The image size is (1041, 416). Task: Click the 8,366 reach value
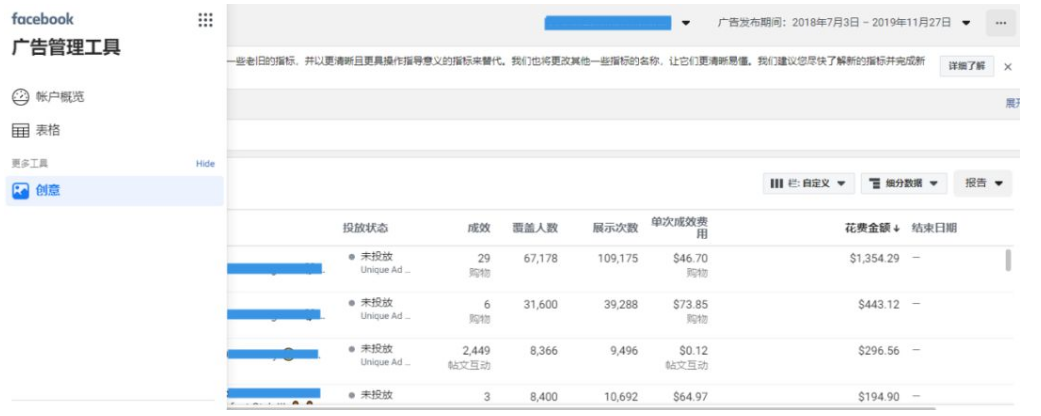coord(543,350)
